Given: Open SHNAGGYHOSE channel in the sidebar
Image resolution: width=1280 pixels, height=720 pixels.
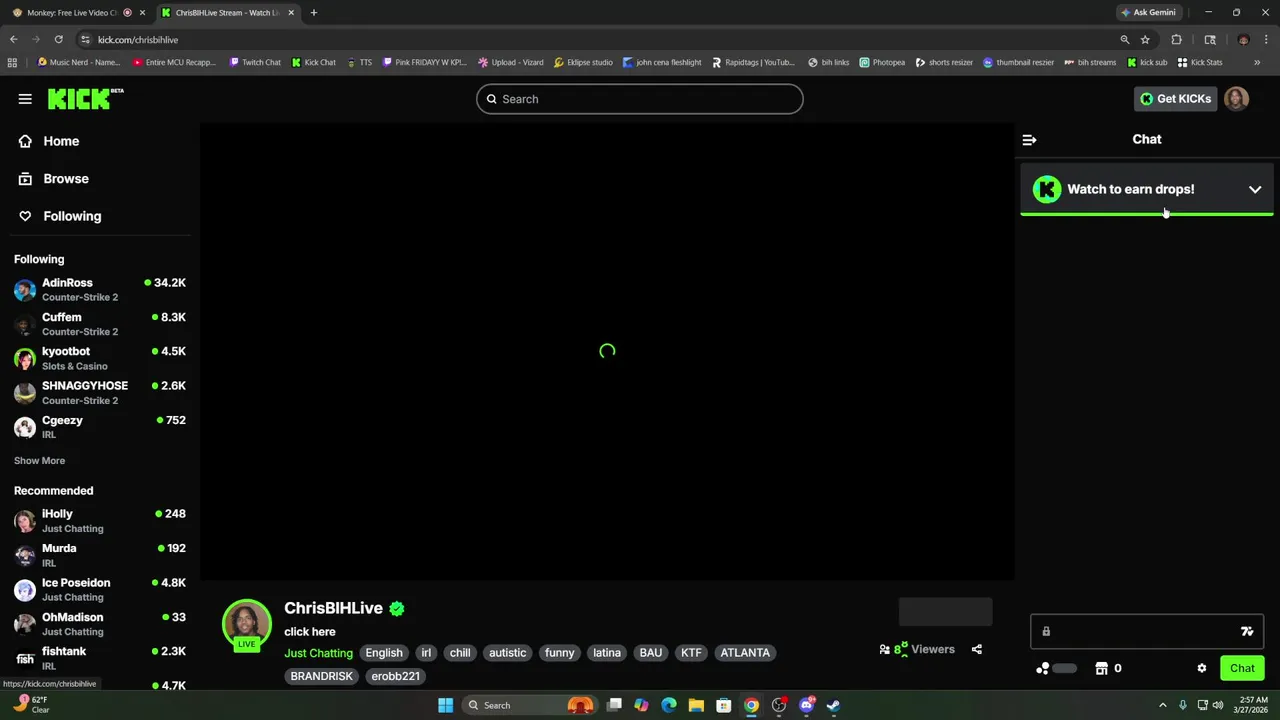Looking at the screenshot, I should tap(100, 392).
